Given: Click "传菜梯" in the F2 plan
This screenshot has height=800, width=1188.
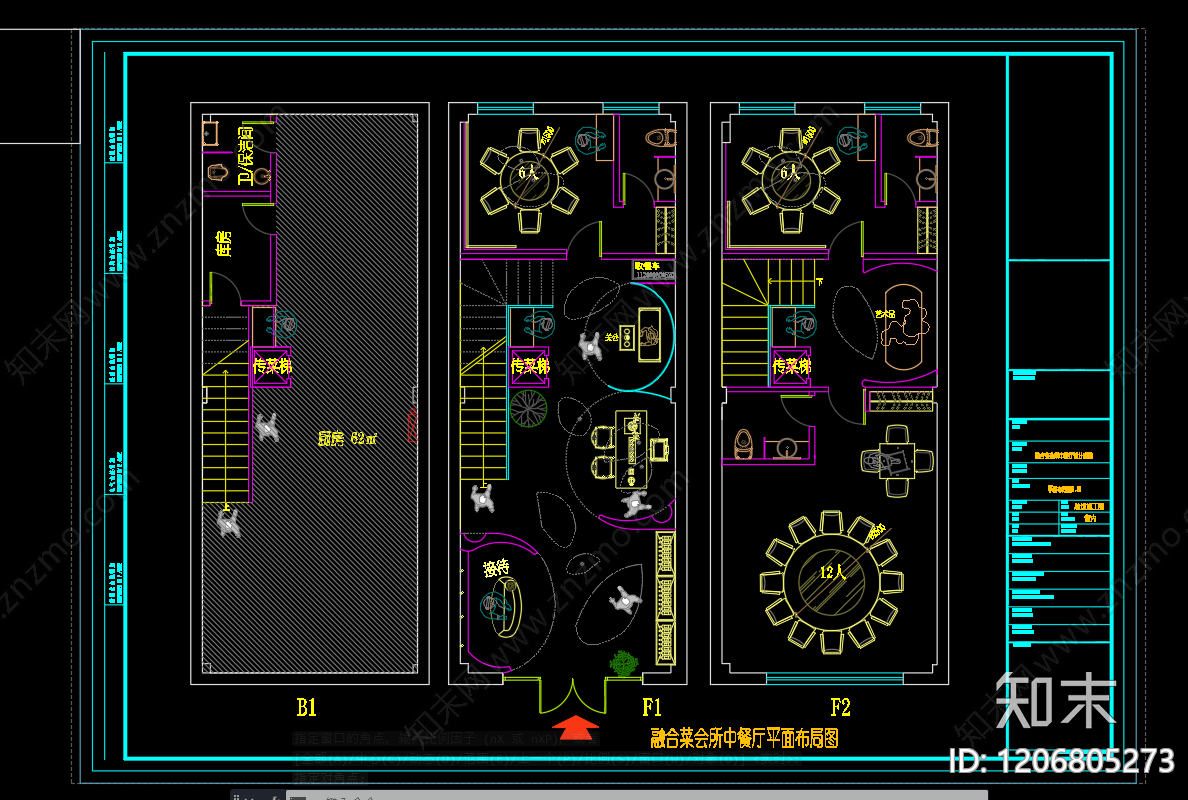Looking at the screenshot, I should (x=791, y=367).
